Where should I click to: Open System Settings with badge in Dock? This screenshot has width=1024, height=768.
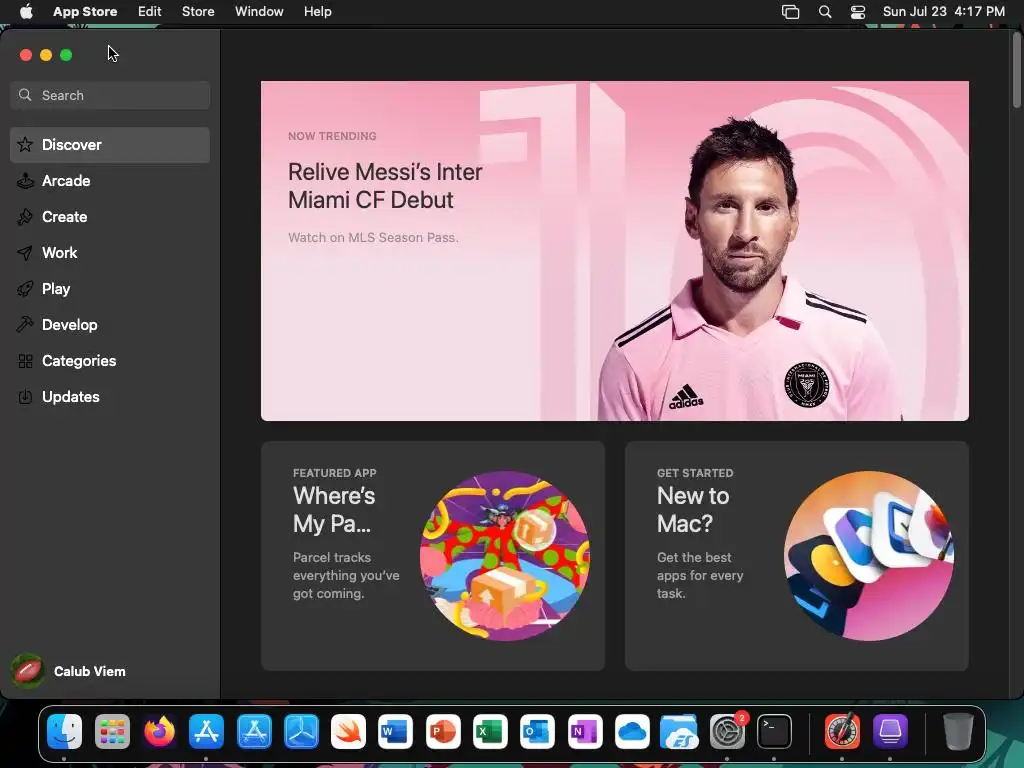727,731
